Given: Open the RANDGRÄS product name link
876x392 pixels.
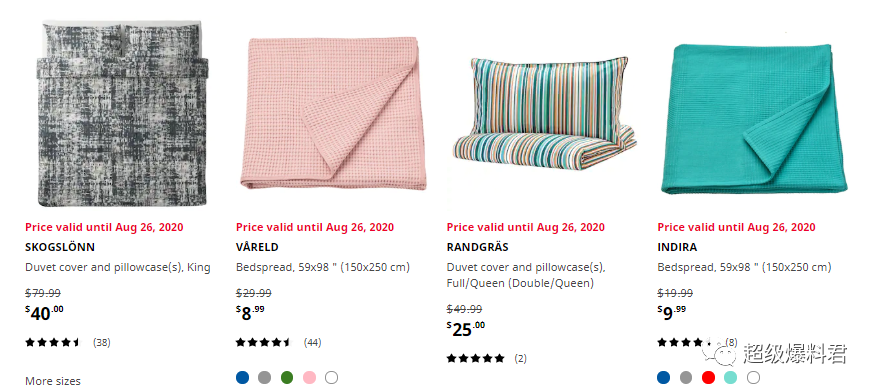Looking at the screenshot, I should [x=478, y=247].
